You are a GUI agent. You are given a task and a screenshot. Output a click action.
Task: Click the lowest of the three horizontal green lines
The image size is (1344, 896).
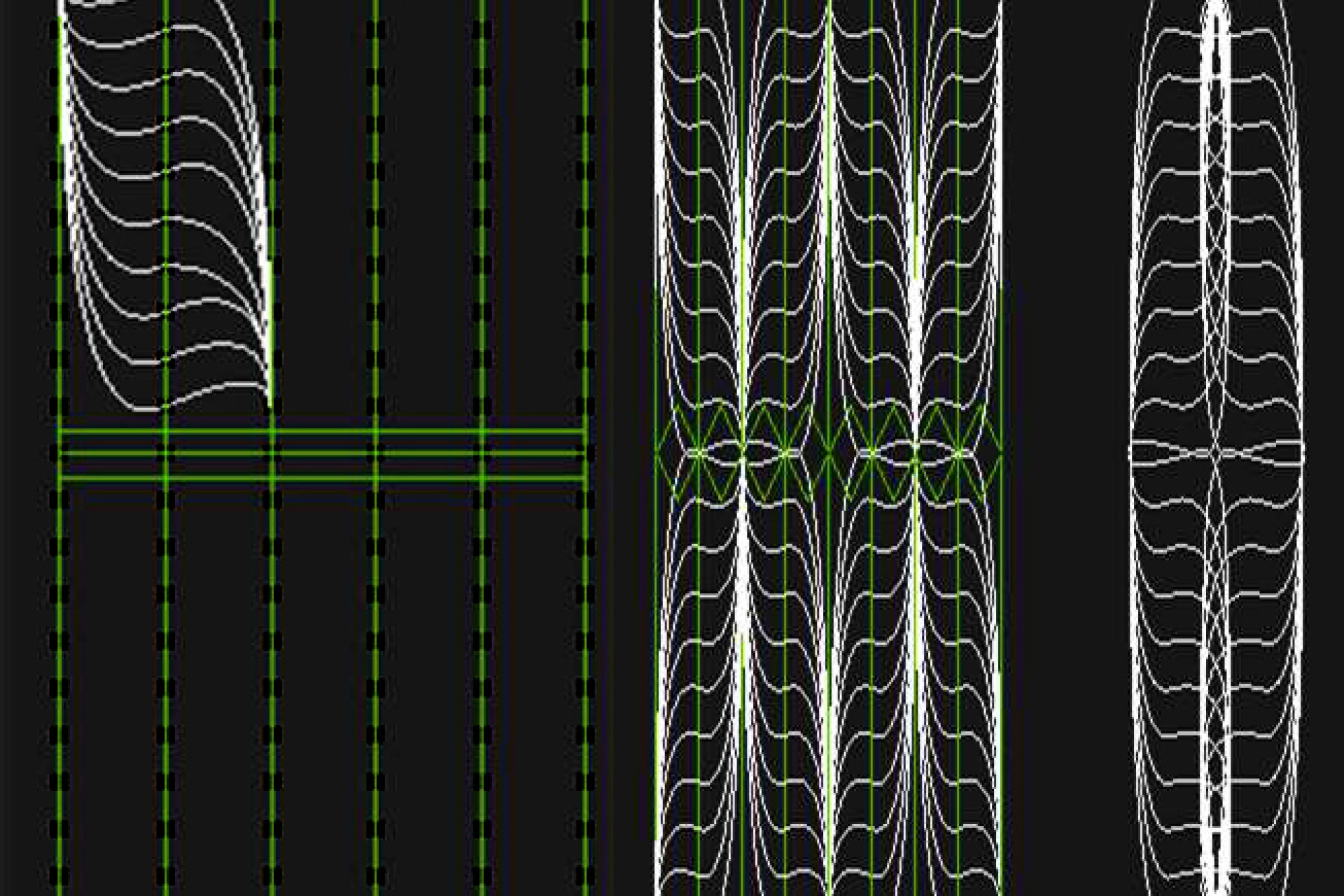tap(322, 479)
